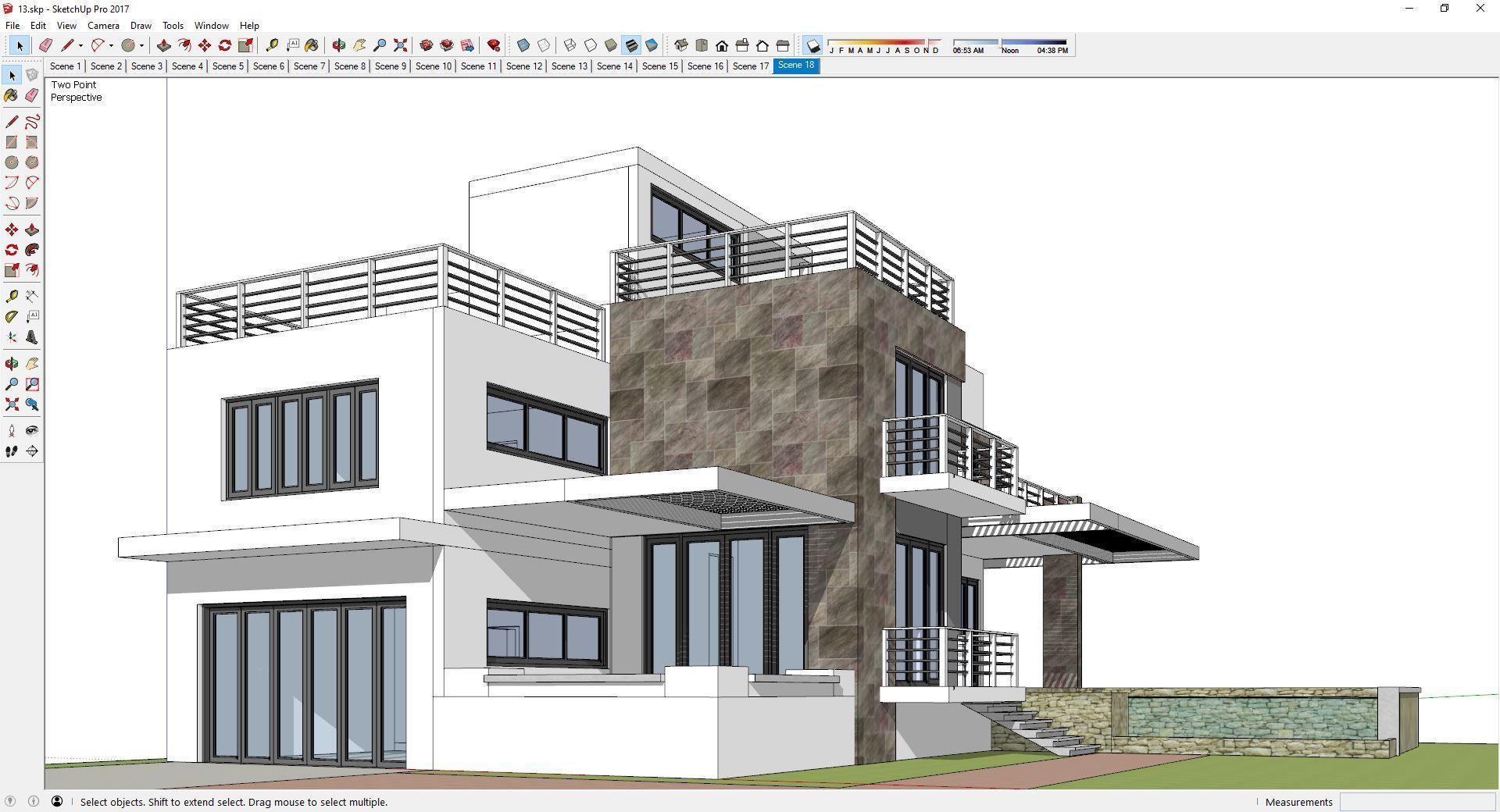
Task: Switch to the Scene 5 tab
Action: coord(228,66)
